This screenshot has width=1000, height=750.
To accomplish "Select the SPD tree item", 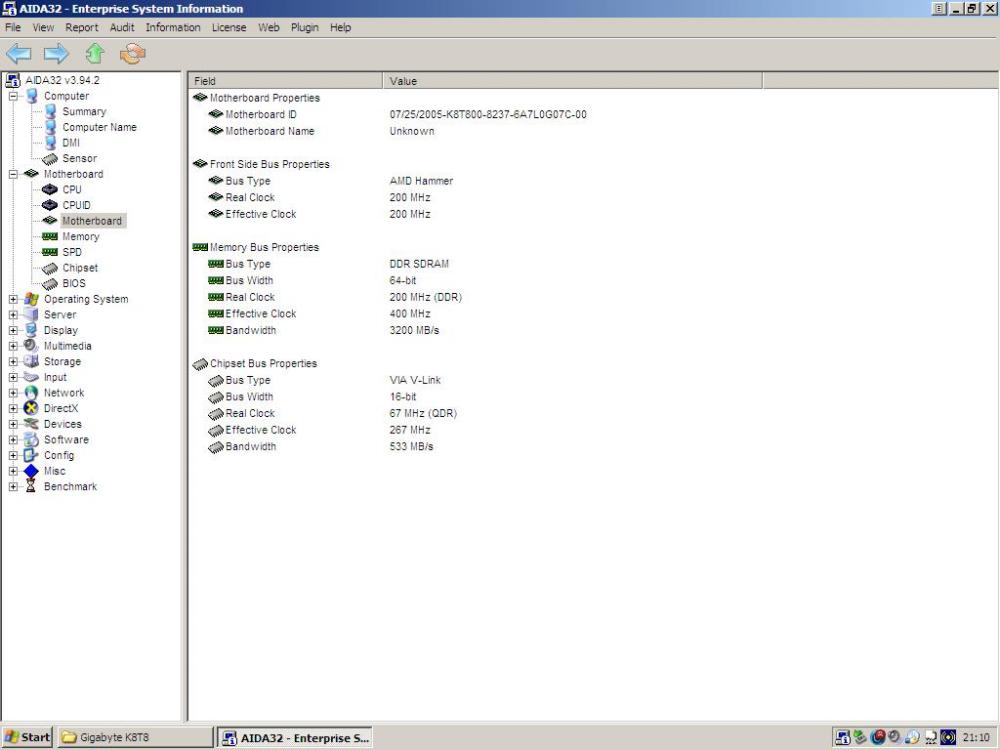I will (72, 252).
